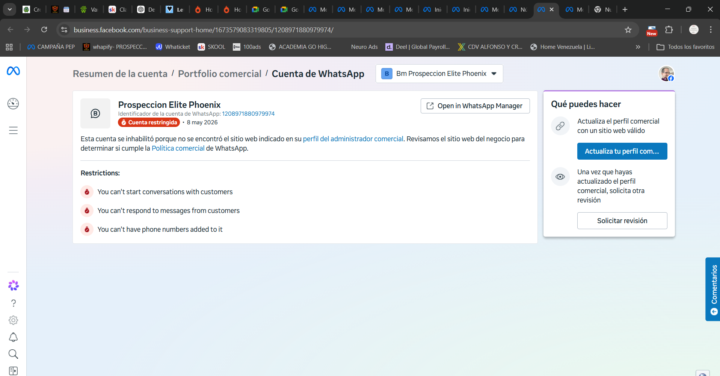Screen dimensions: 720x376
Task: Click the browser address bar URL
Action: [x=203, y=30]
